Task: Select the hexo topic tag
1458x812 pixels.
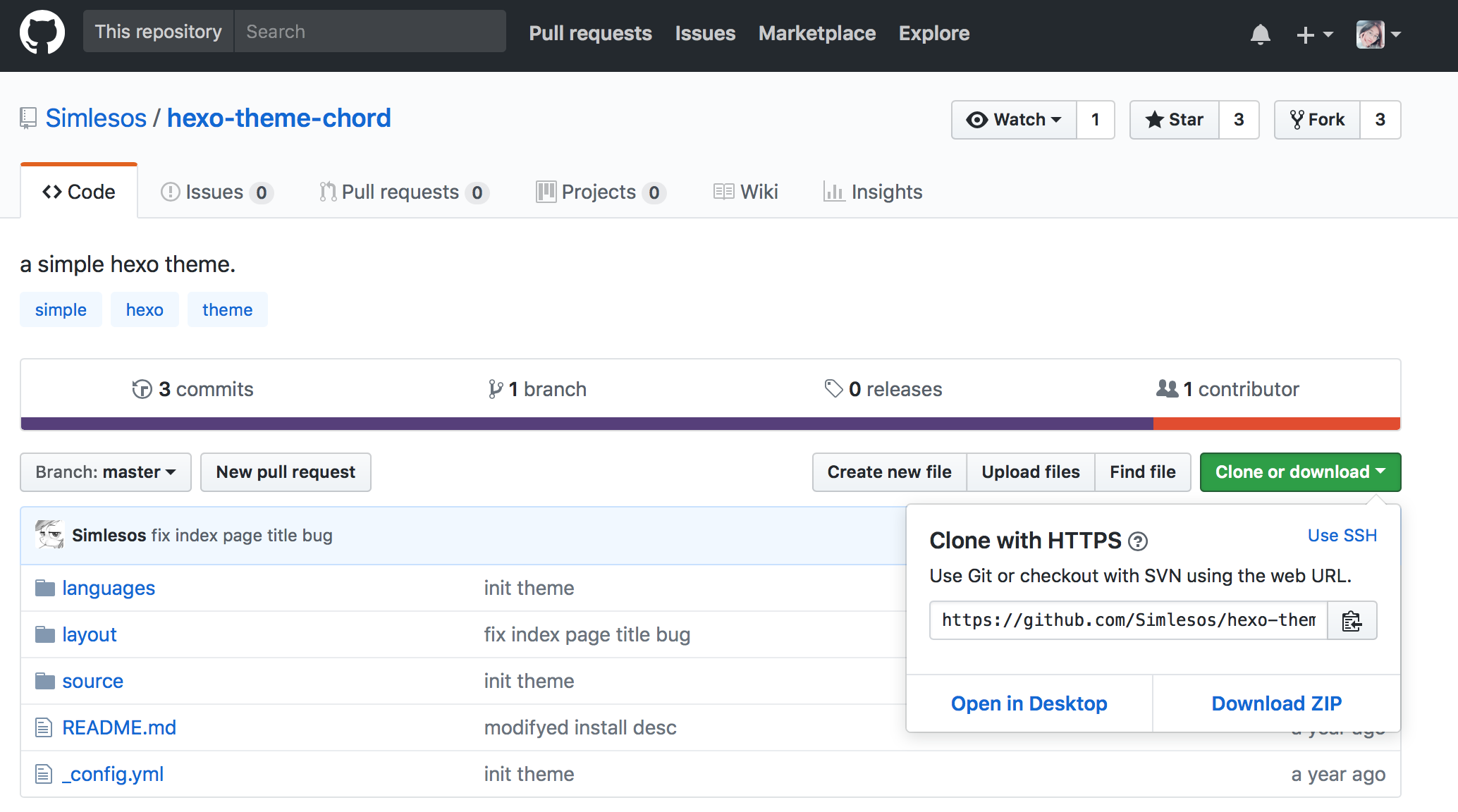Action: (x=145, y=309)
